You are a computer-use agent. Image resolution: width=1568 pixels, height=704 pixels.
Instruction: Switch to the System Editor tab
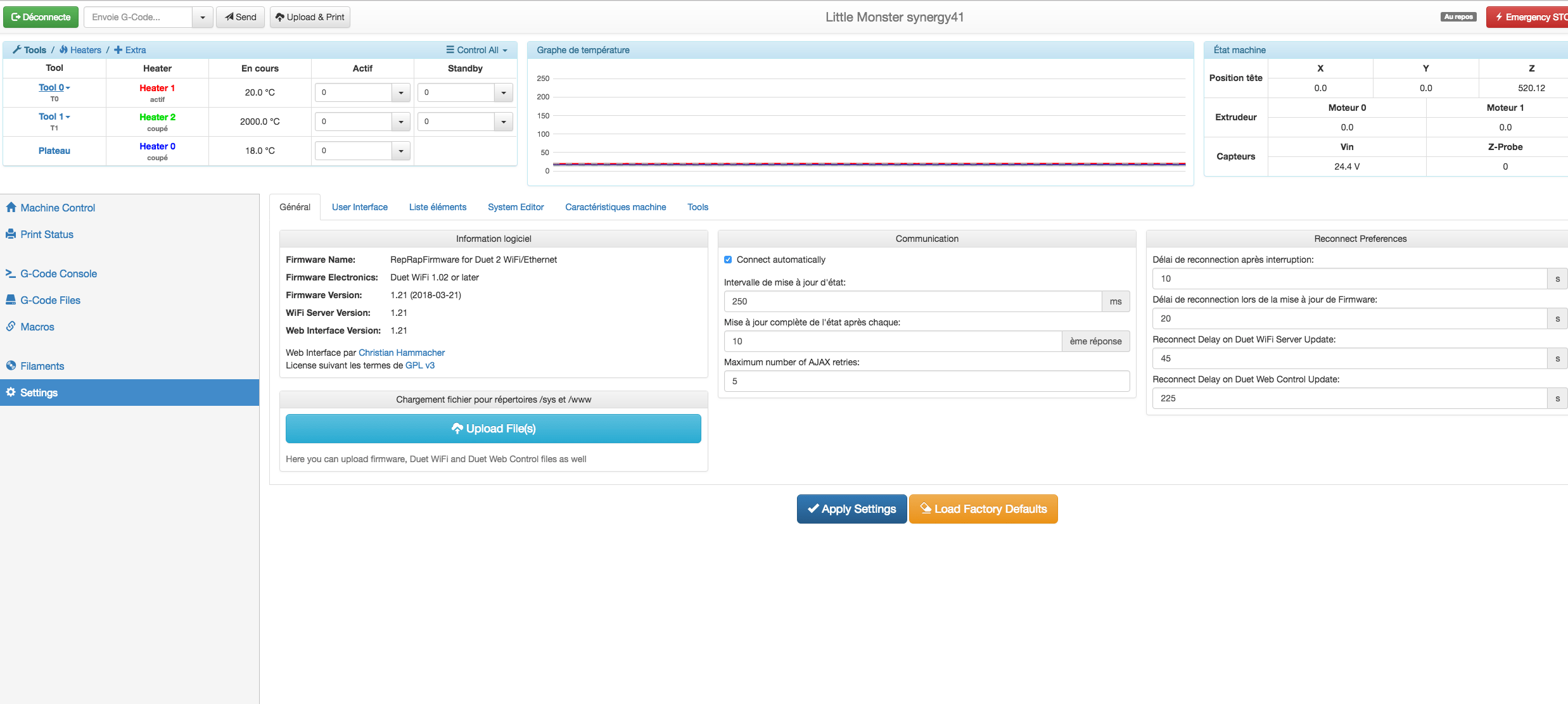click(x=515, y=207)
